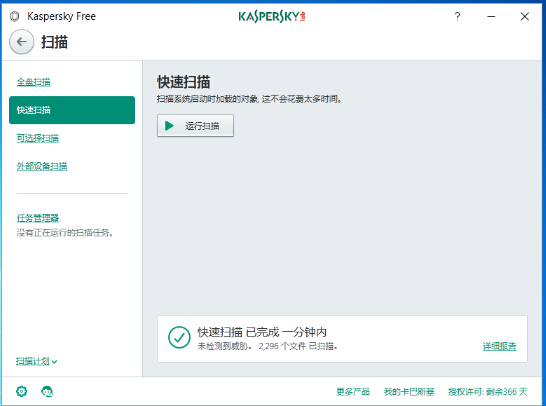Start the scan with 运行扫描 button
Image resolution: width=546 pixels, height=406 pixels.
click(x=195, y=126)
